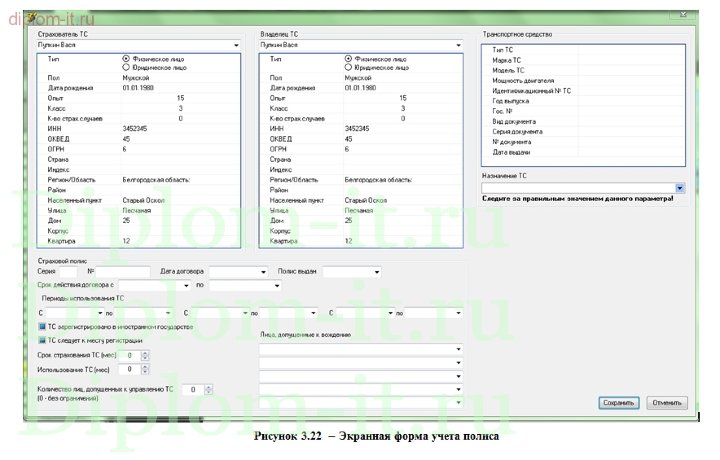Open the last Периоды использования end date dropdown
Image resolution: width=720 pixels, height=460 pixels.
click(x=458, y=313)
